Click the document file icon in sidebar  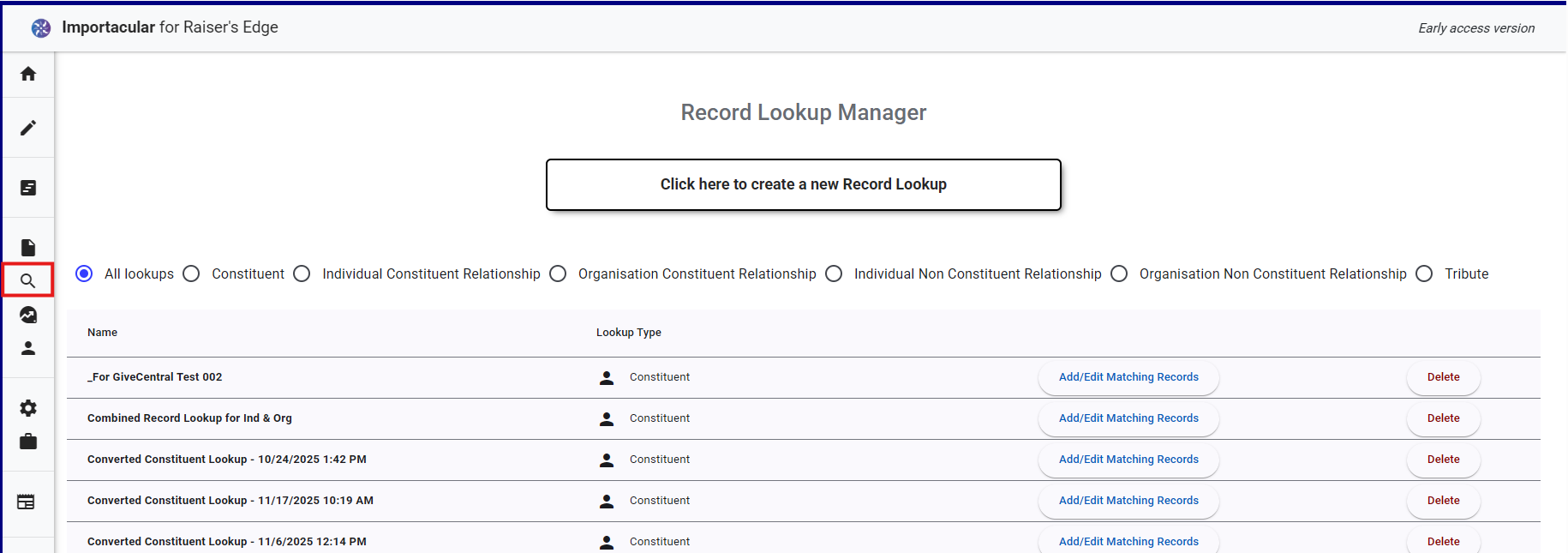coord(28,248)
